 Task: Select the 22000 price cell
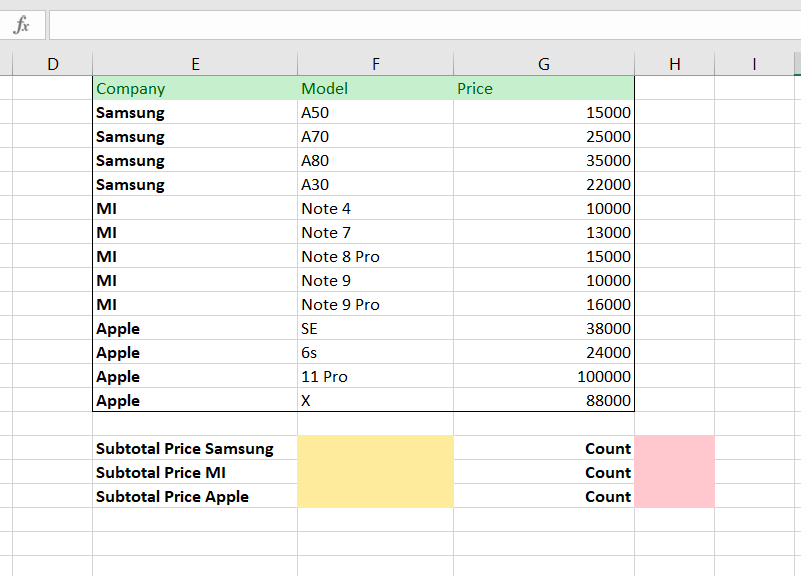pos(544,184)
